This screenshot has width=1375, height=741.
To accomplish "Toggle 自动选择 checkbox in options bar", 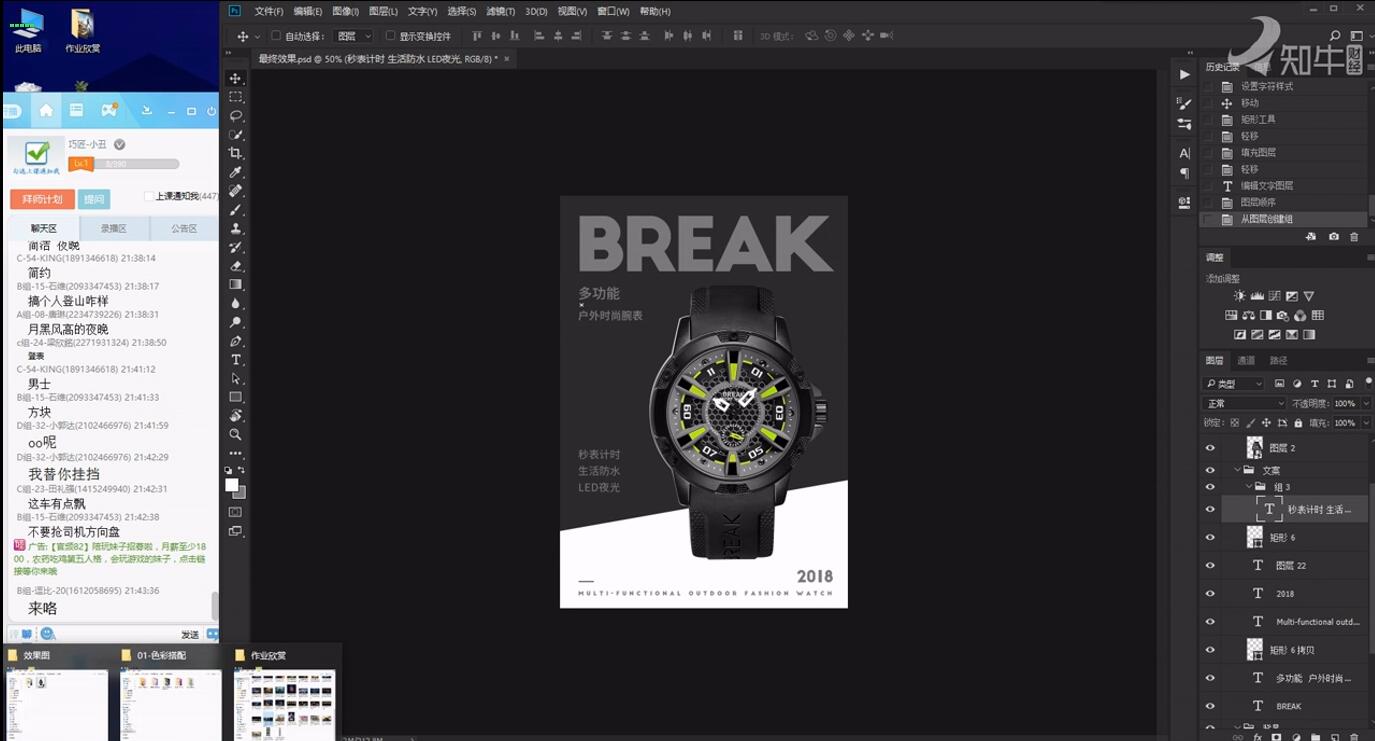I will pyautogui.click(x=276, y=36).
